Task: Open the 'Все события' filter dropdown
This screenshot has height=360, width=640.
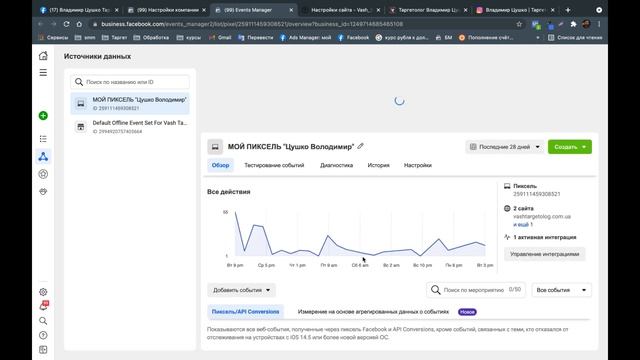Action: click(562, 290)
